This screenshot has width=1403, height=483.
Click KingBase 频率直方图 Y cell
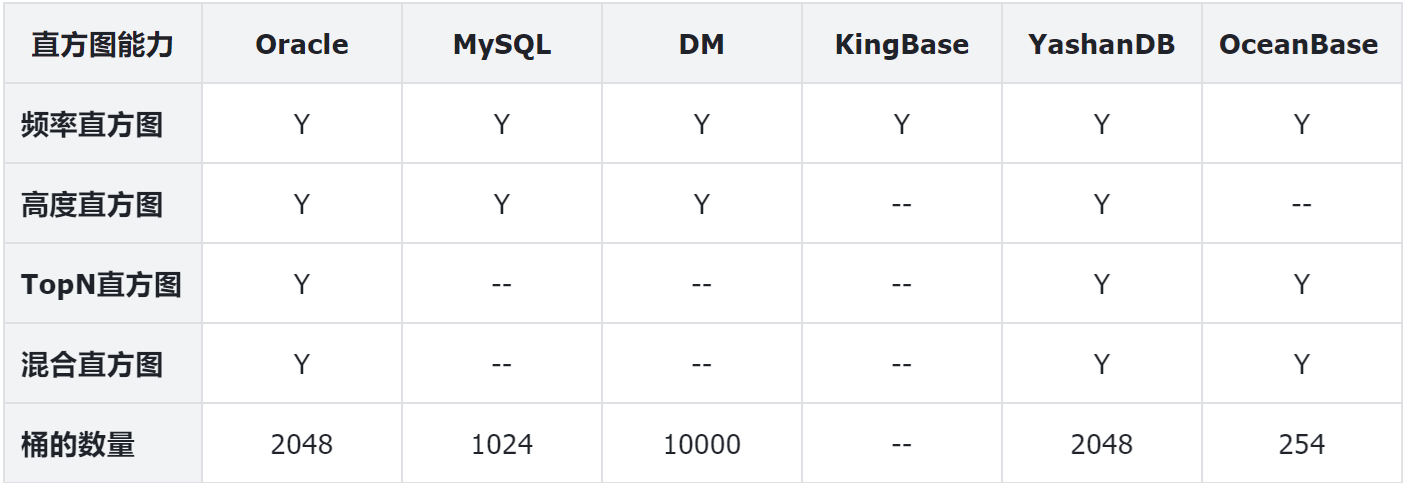coord(901,125)
